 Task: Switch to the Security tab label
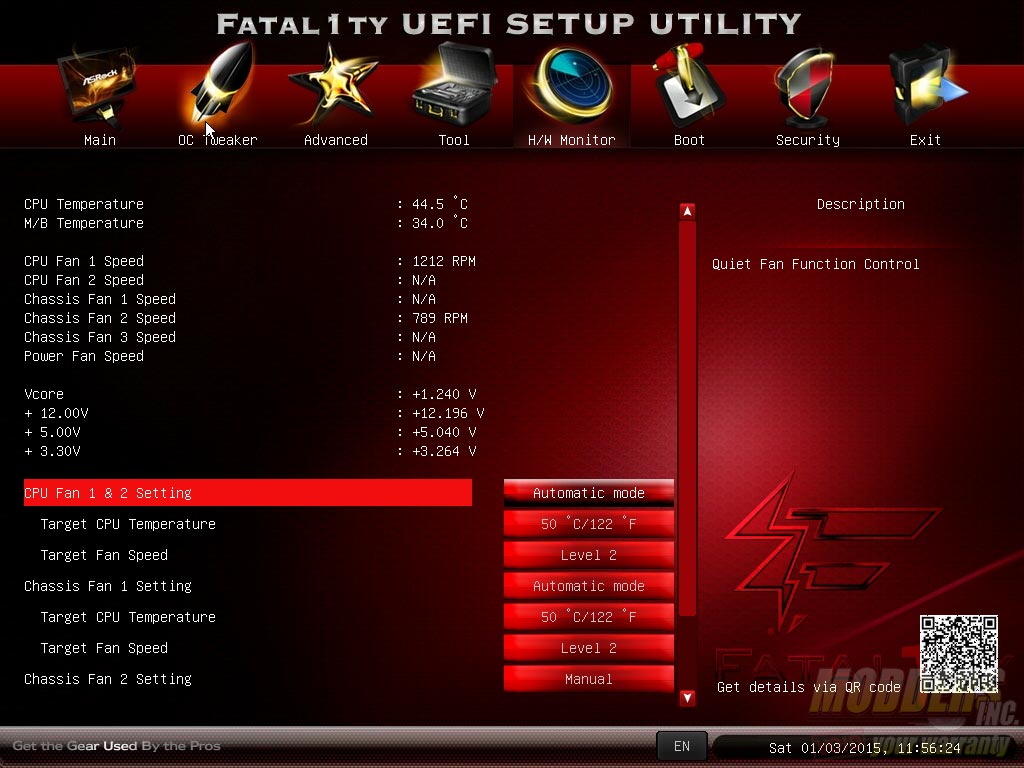click(807, 140)
